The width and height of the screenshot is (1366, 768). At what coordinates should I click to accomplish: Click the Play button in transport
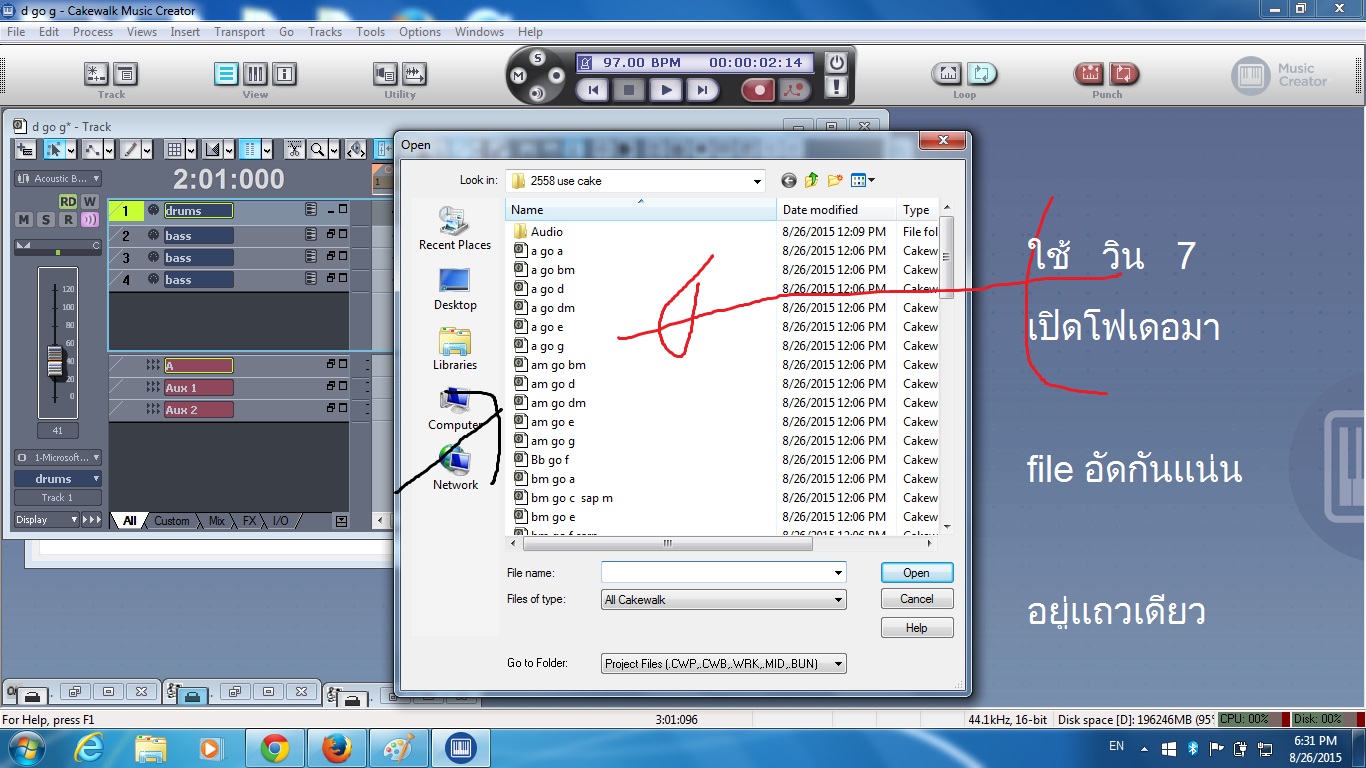coord(666,90)
